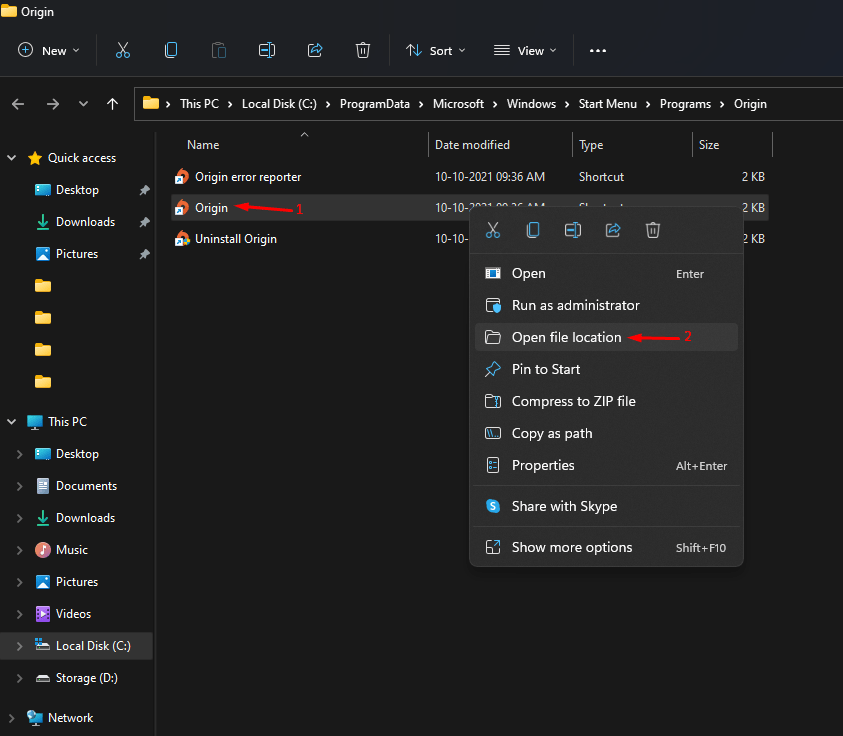Viewport: 843px width, 736px height.
Task: Click Start Menu in the address breadcrumb
Action: [608, 104]
